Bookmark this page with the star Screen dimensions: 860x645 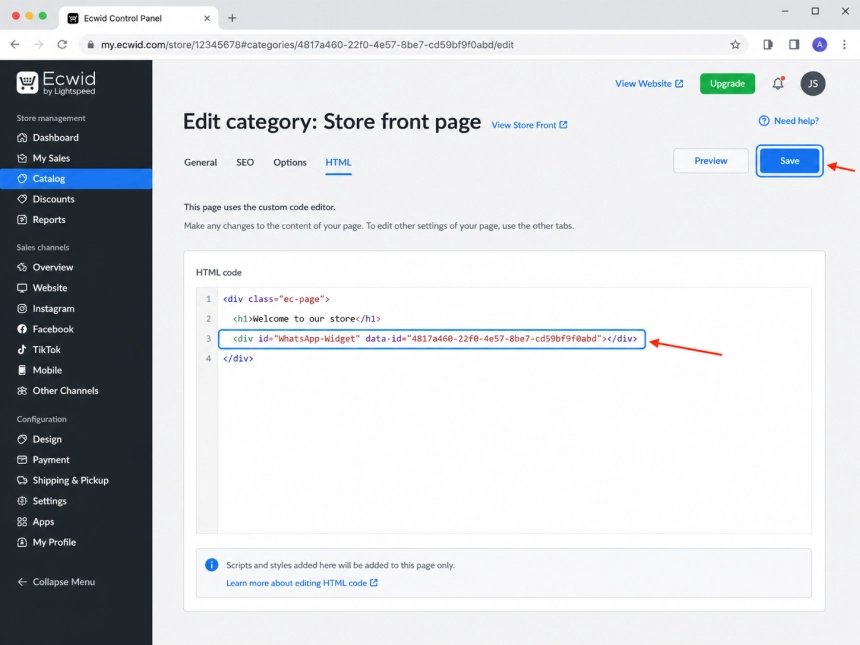735,45
